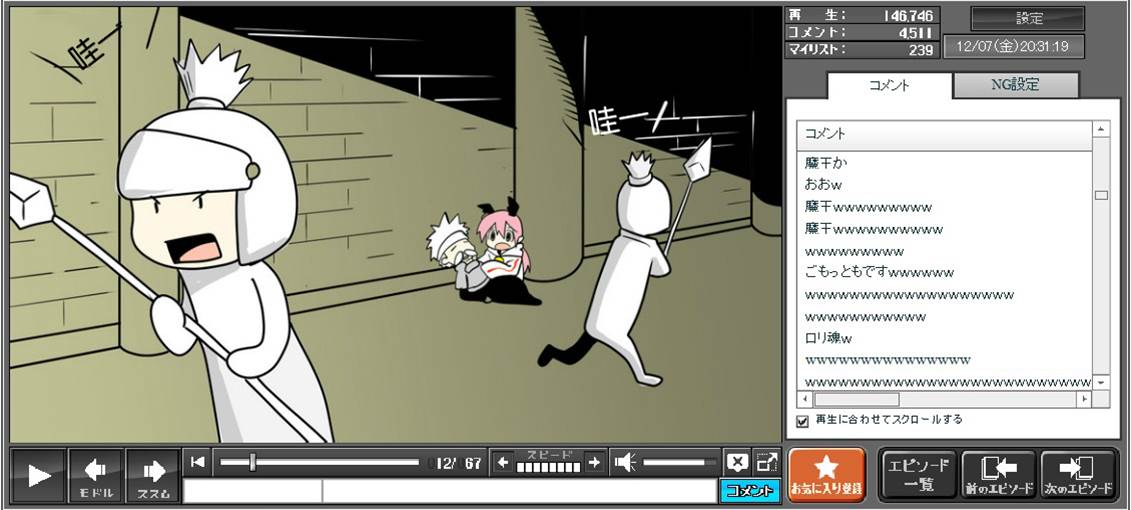
Task: Click the blue コメント submit button
Action: 749,490
